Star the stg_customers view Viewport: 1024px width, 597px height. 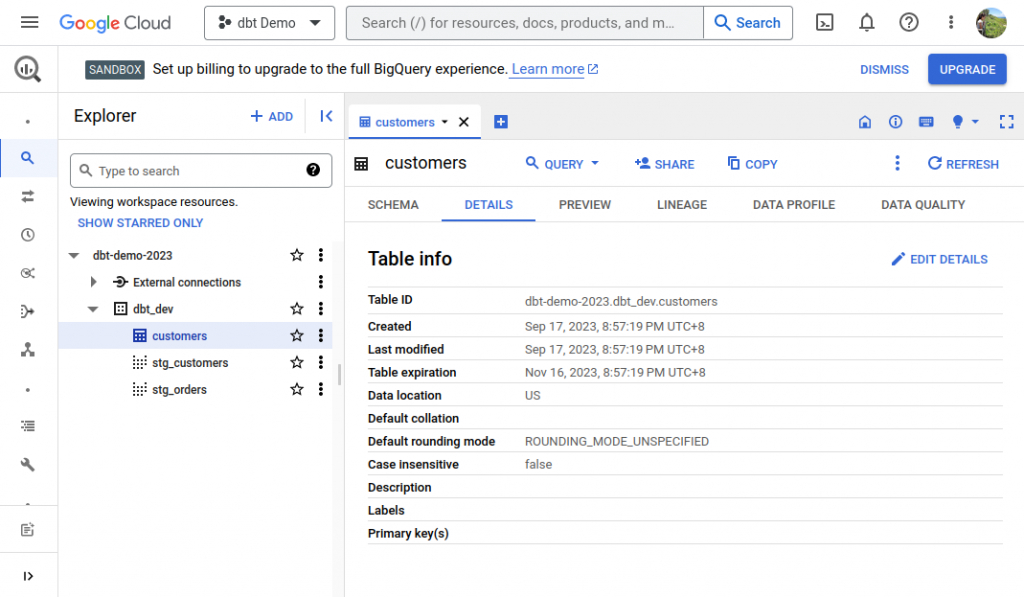[x=297, y=362]
